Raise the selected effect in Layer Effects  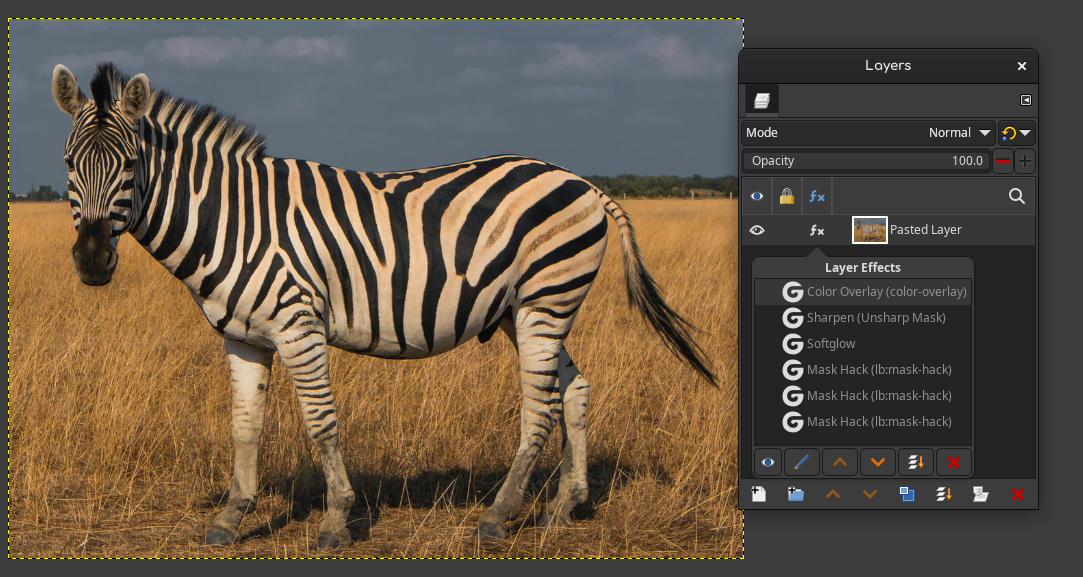[840, 462]
